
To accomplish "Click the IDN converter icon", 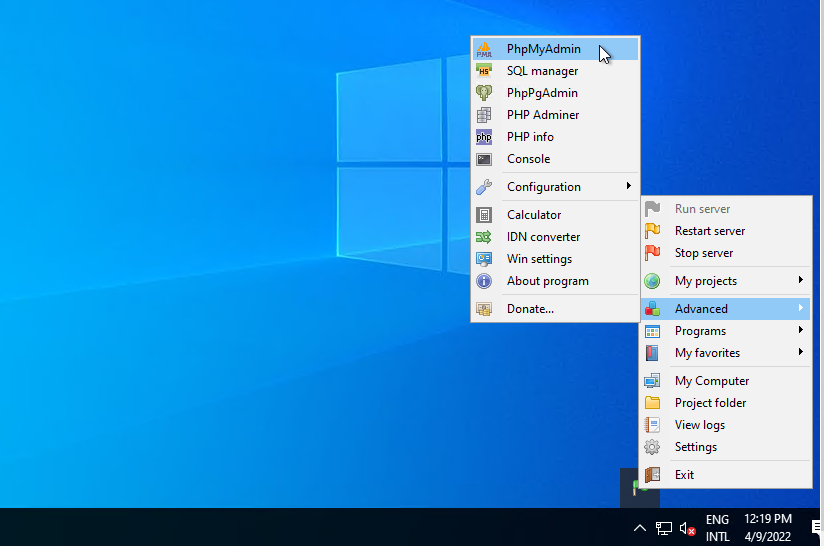I will [x=484, y=237].
